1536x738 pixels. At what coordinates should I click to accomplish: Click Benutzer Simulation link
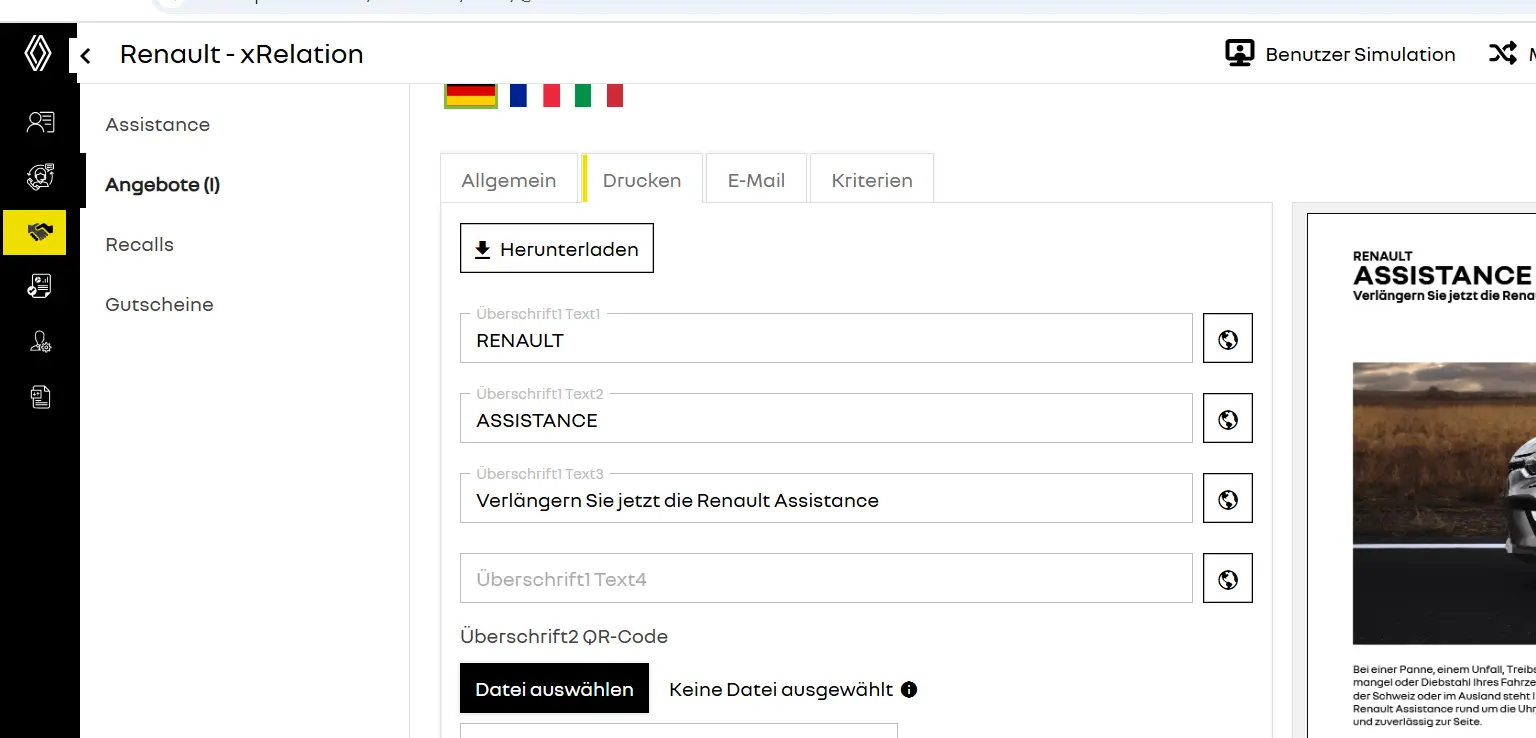tap(1360, 55)
